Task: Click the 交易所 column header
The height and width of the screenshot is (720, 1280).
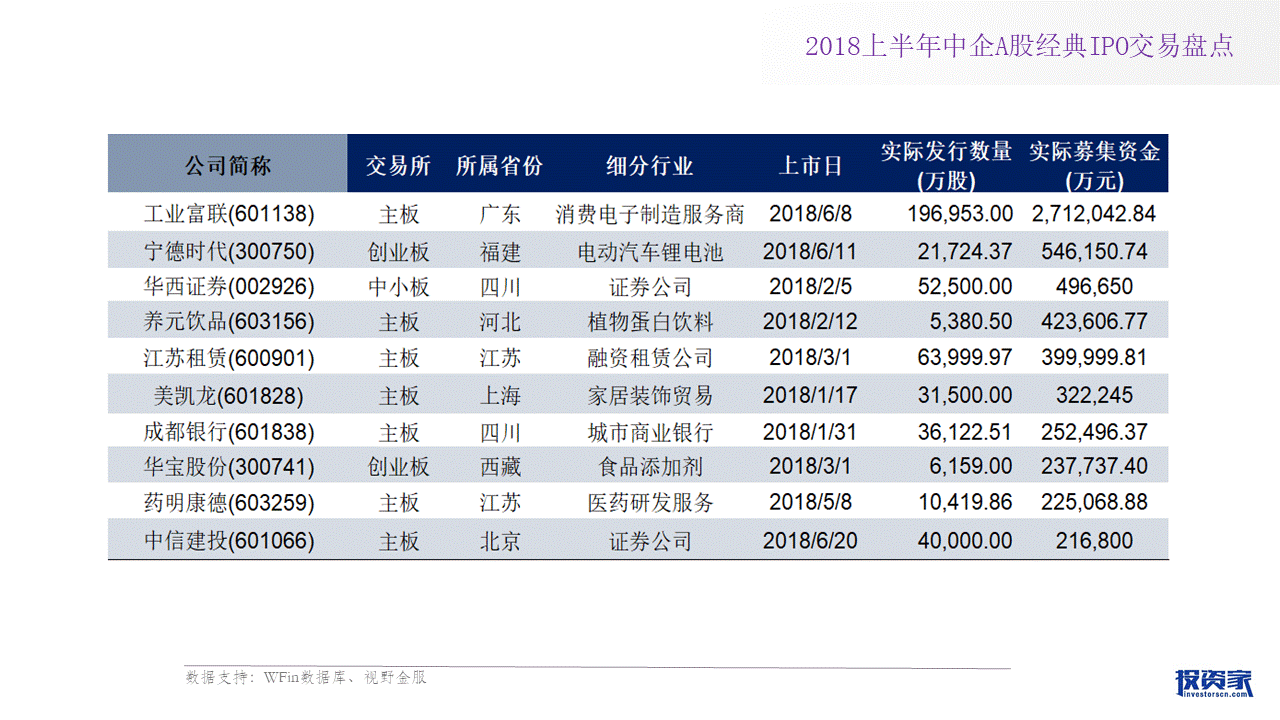Action: tap(398, 165)
